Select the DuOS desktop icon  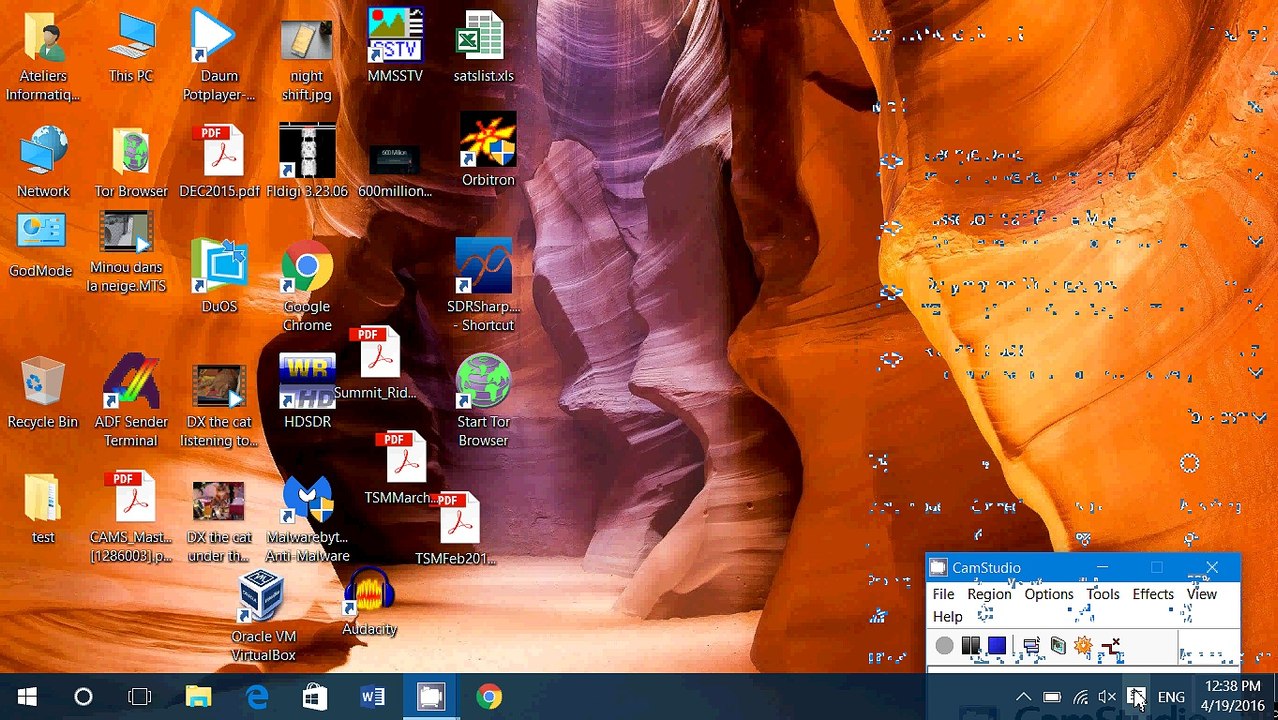(219, 277)
